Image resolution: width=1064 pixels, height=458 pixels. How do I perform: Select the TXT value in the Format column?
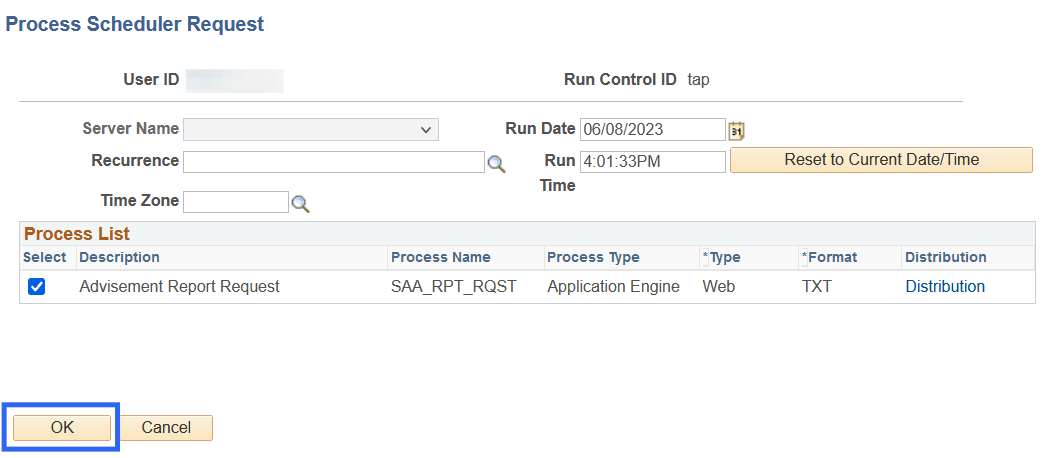(x=816, y=287)
